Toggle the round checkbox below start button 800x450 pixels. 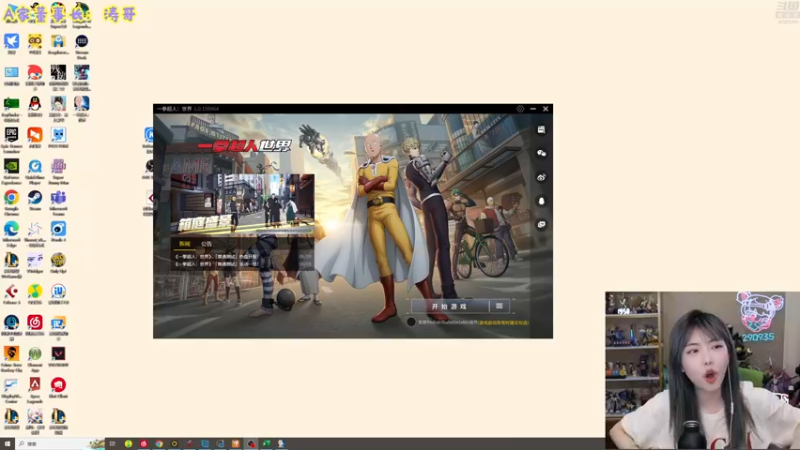coord(411,322)
